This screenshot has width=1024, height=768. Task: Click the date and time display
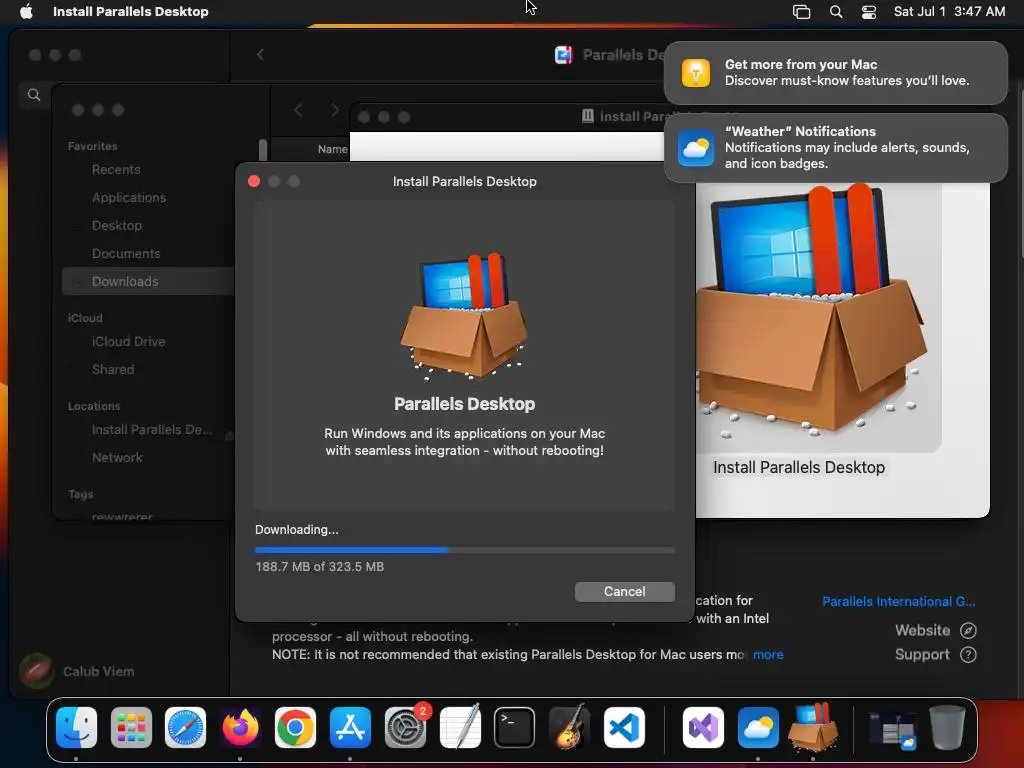point(949,11)
